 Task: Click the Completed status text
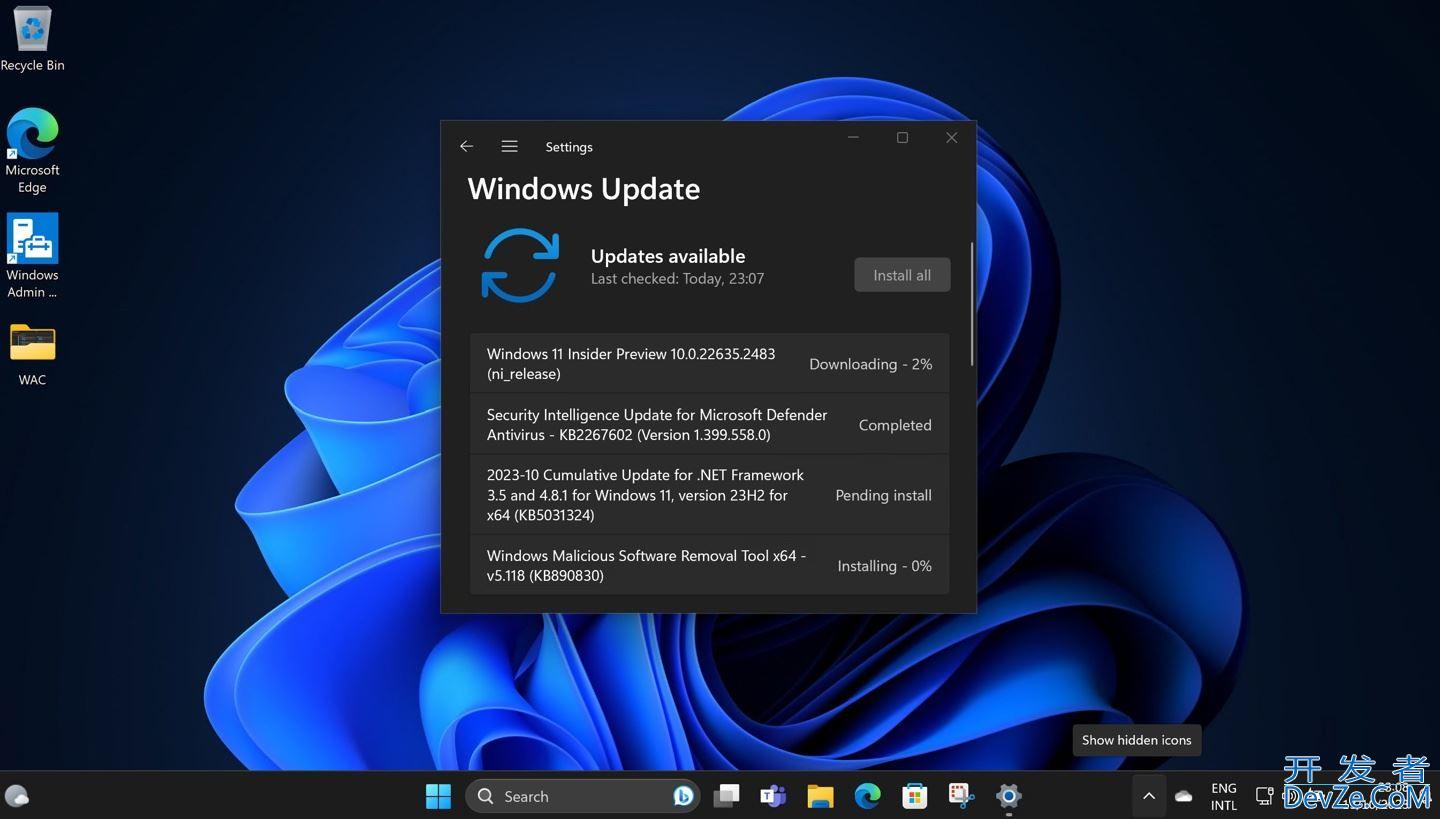[x=895, y=425]
